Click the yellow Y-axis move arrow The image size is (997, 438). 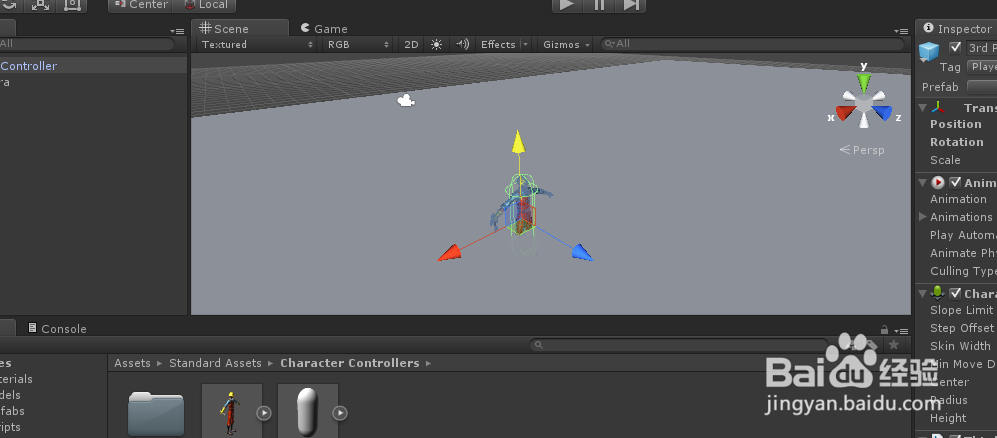(519, 142)
